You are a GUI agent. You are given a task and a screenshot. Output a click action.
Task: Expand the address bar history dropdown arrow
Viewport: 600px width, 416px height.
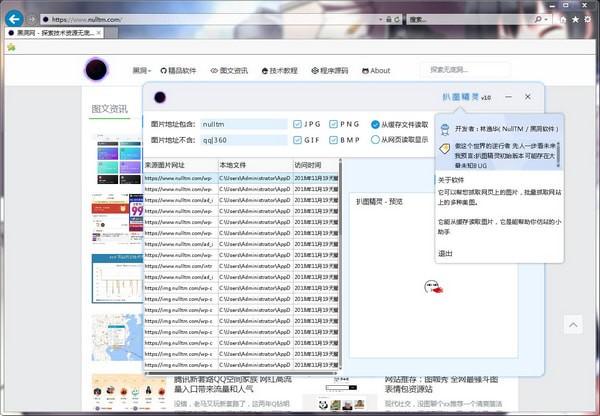point(380,20)
